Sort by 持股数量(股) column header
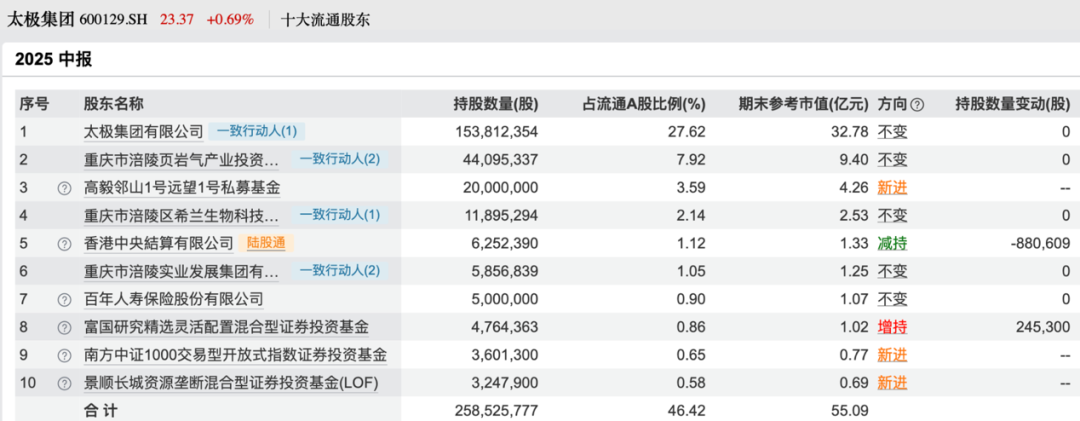The image size is (1080, 421). (x=495, y=104)
